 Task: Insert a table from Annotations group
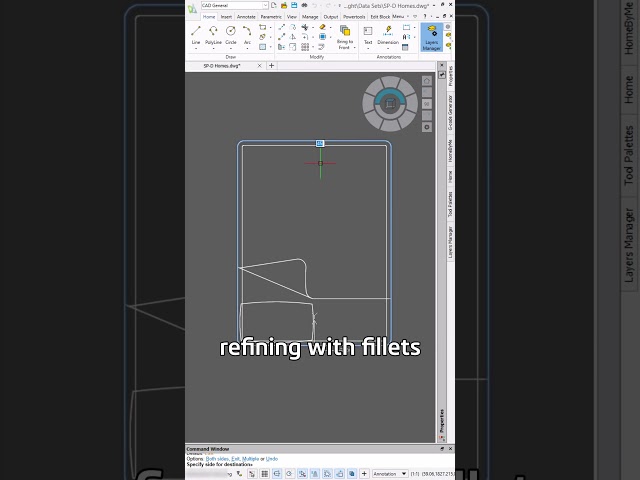pyautogui.click(x=405, y=47)
